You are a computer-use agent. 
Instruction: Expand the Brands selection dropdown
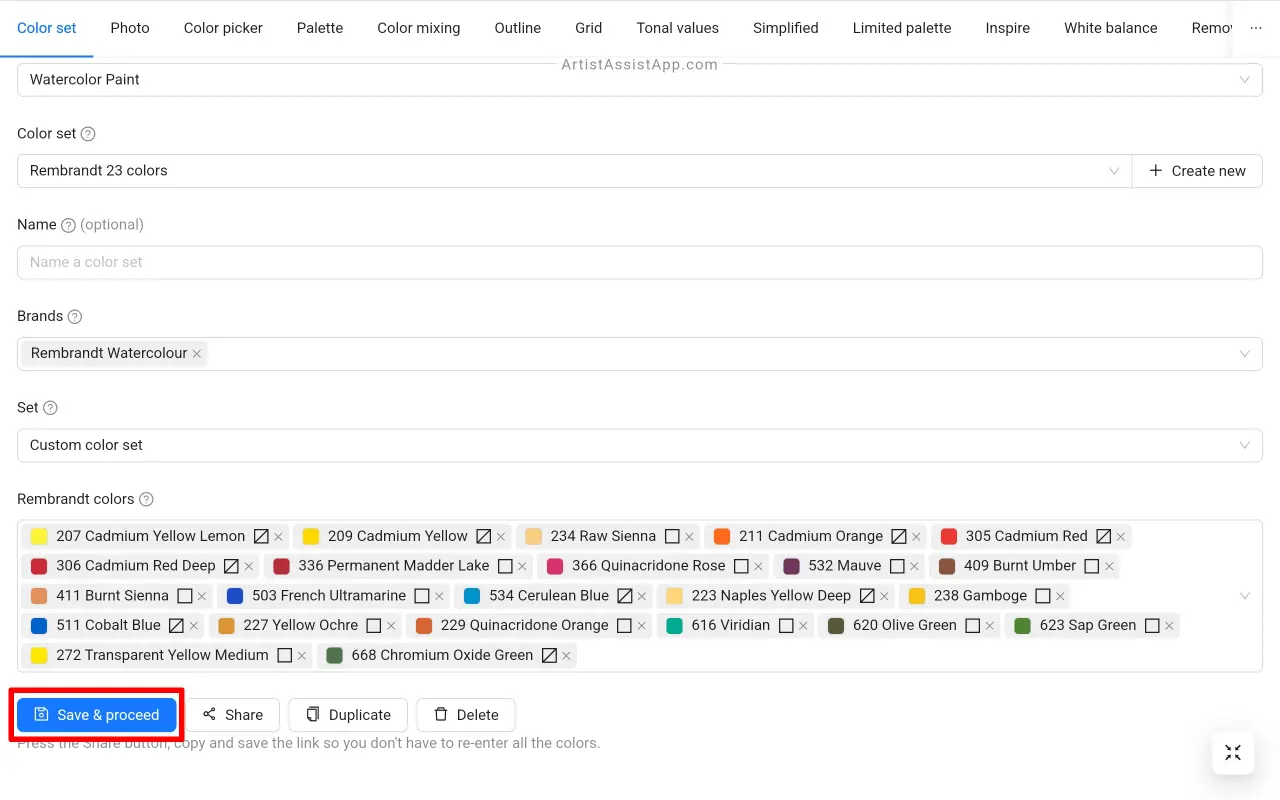pos(1245,354)
